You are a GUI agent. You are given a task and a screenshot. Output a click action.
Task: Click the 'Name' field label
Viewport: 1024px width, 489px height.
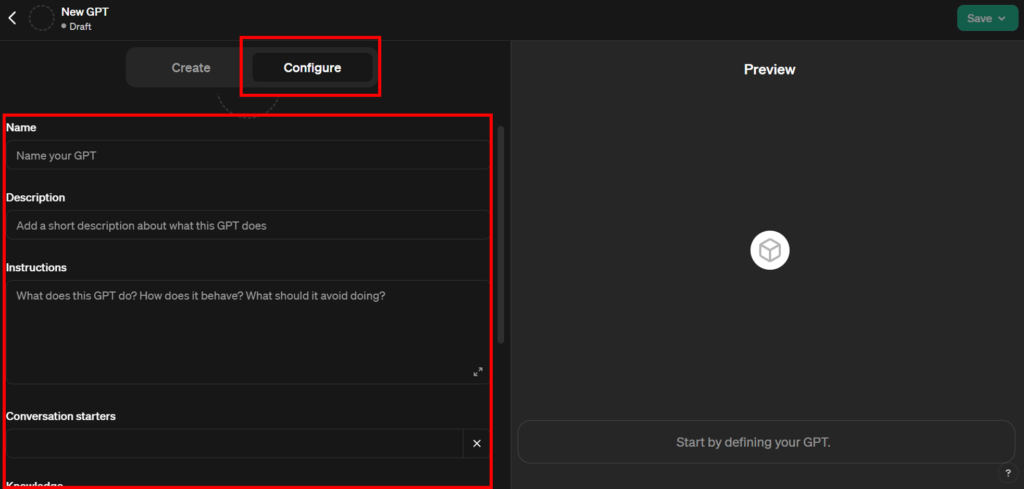pyautogui.click(x=21, y=128)
